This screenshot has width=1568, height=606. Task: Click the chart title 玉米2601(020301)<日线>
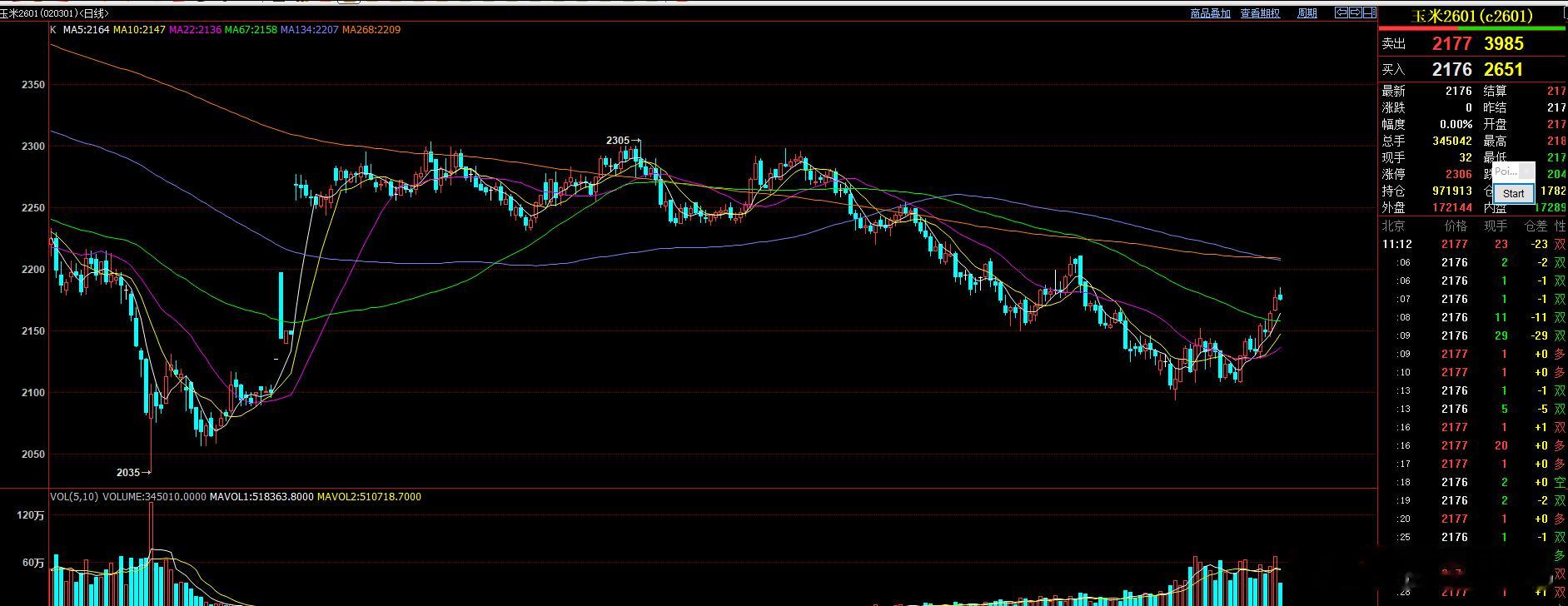tap(54, 13)
